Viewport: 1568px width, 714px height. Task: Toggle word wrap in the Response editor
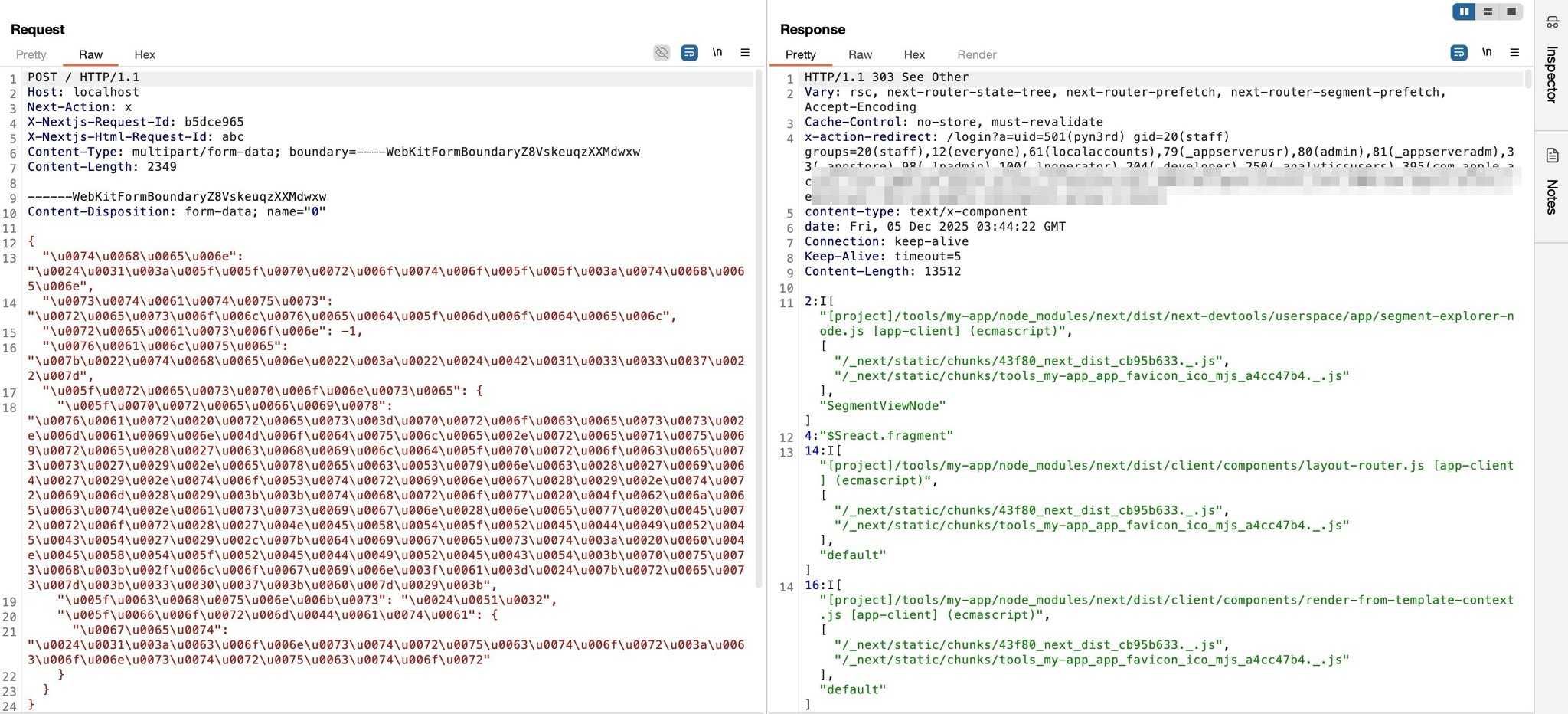[x=1459, y=52]
